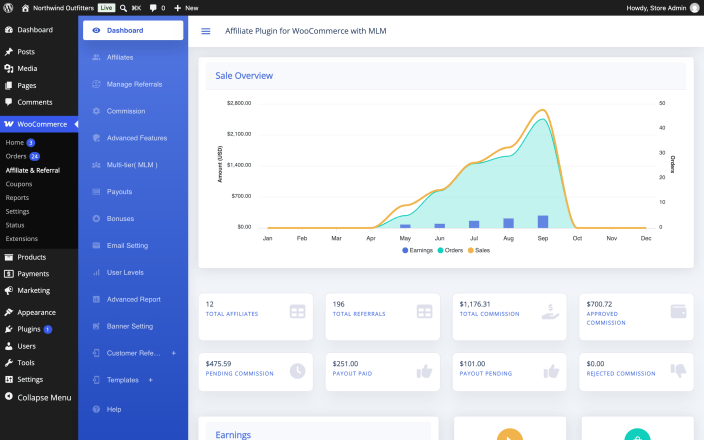
Task: Collapse the WordPress admin menu
Action: coord(39,397)
